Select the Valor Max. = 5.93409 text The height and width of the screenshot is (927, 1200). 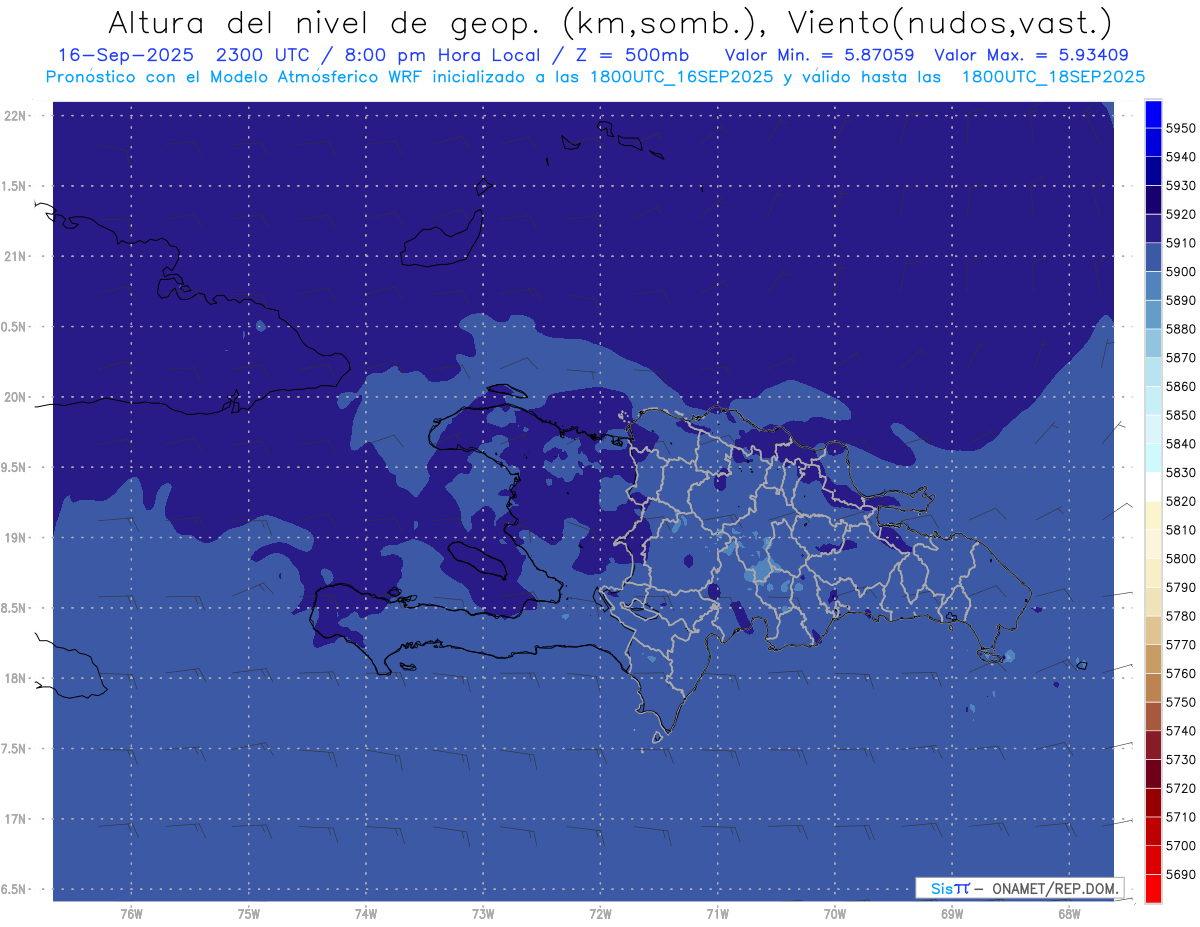point(1031,55)
